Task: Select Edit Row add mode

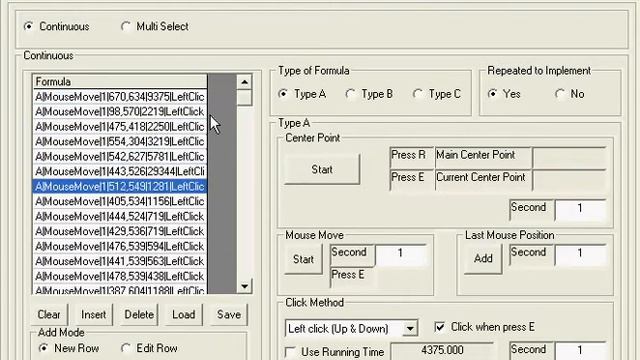Action: pos(125,348)
